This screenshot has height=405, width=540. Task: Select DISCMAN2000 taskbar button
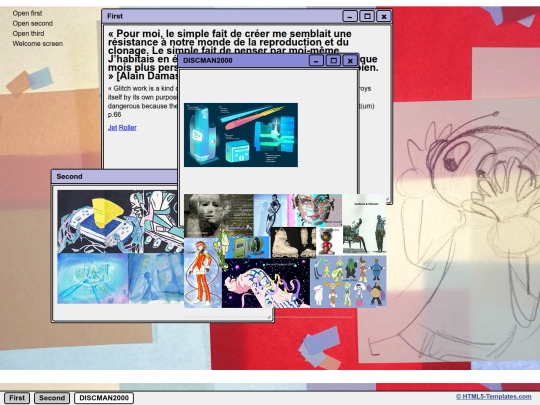tap(104, 398)
